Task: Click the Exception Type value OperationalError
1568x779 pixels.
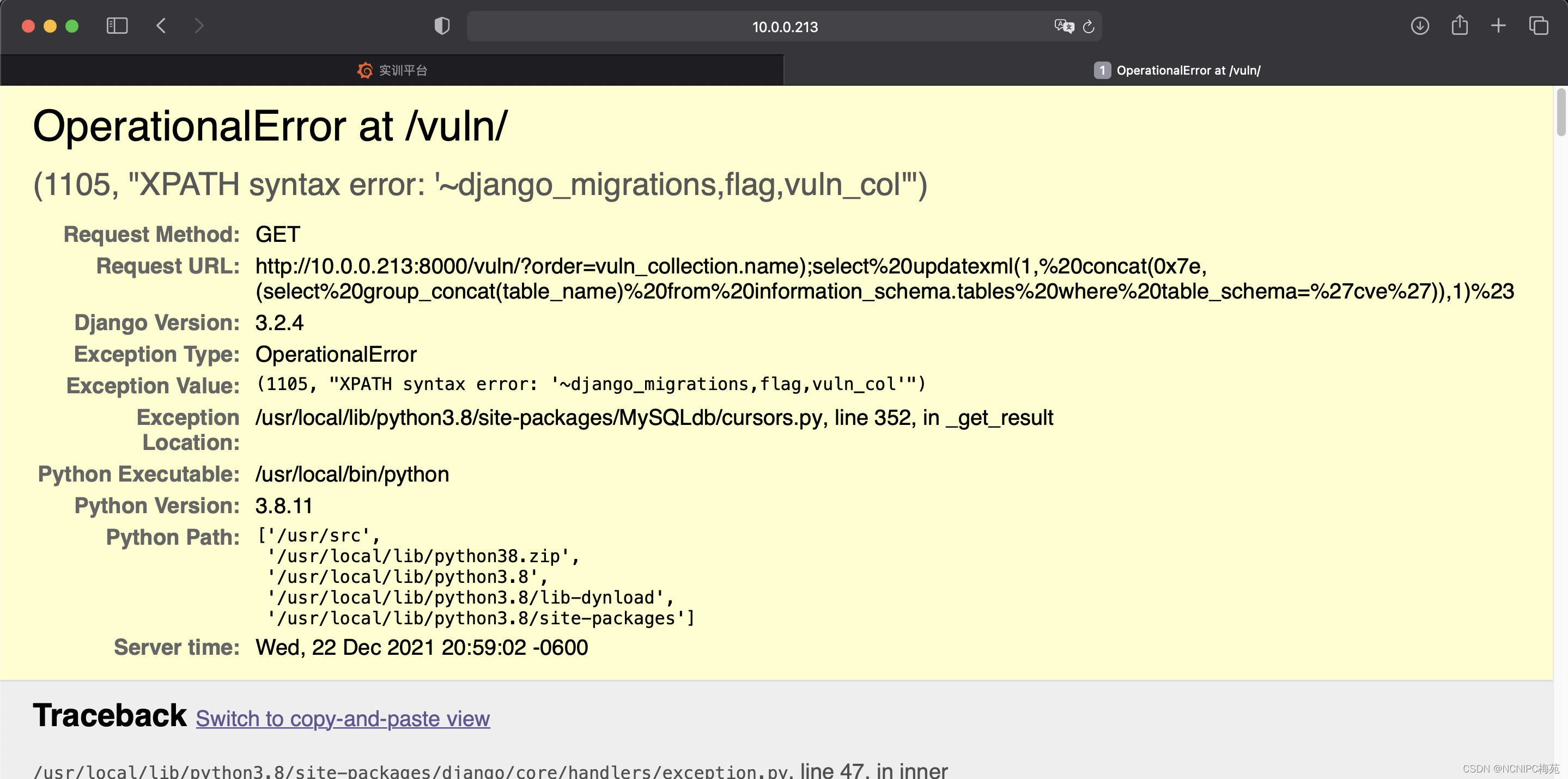Action: pos(336,354)
